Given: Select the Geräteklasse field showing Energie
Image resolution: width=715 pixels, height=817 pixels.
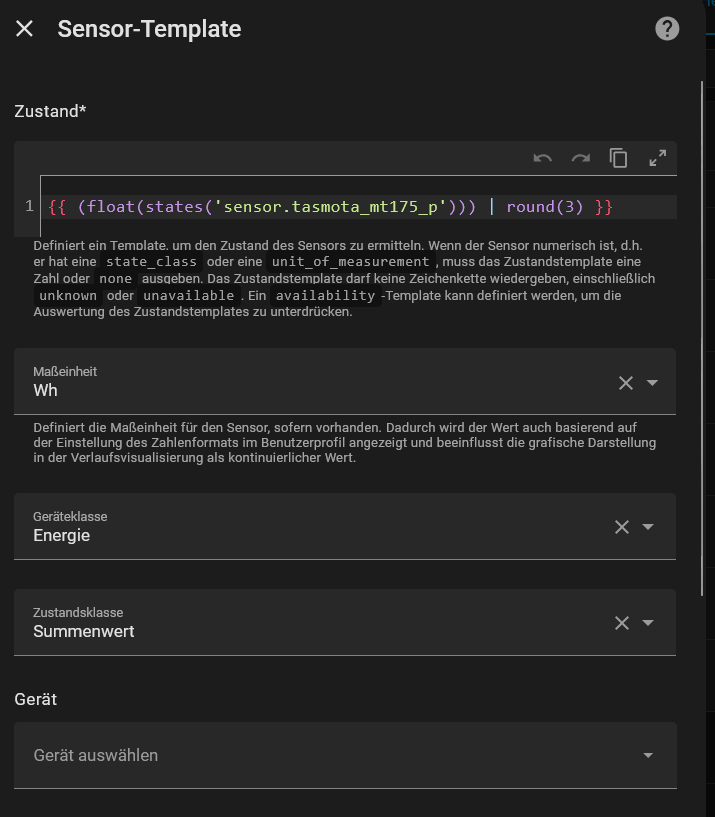Looking at the screenshot, I should [300, 534].
